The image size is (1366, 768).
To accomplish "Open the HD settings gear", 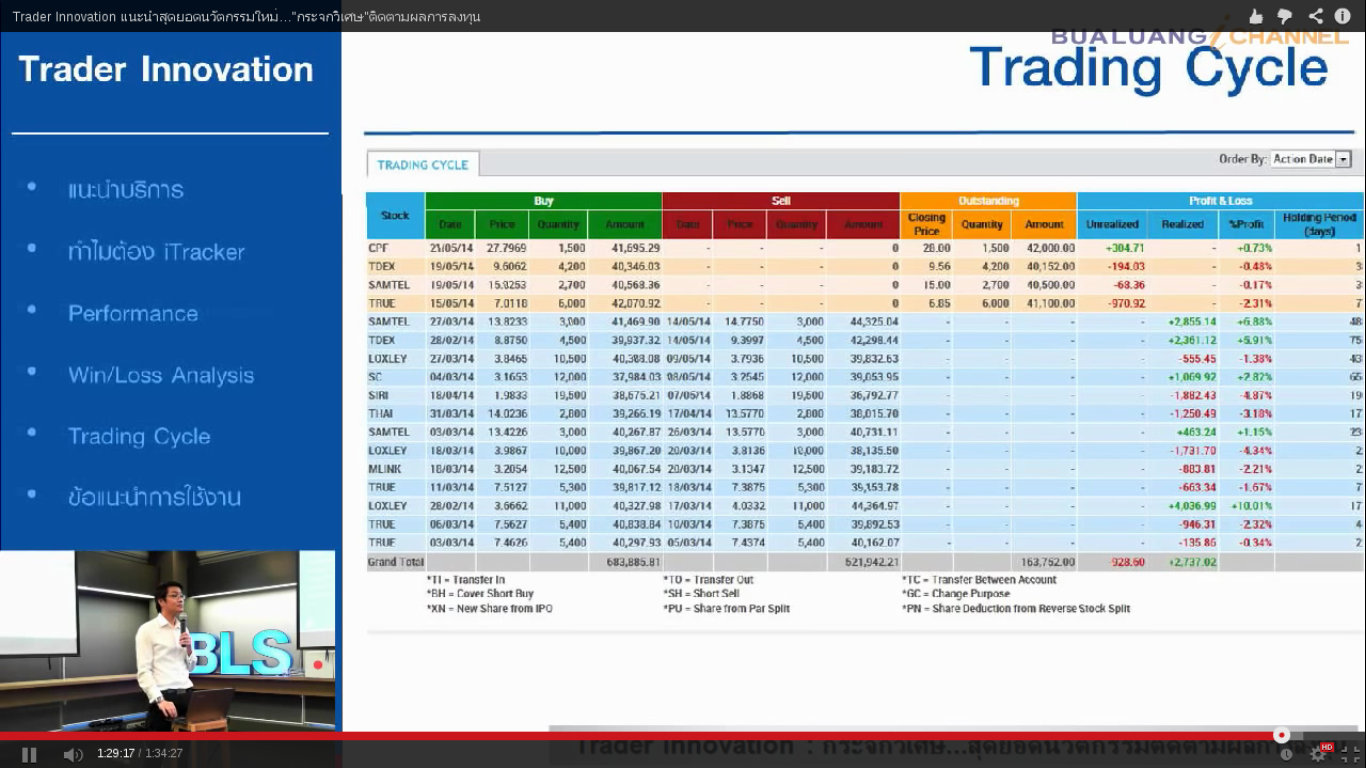I will (x=1320, y=754).
